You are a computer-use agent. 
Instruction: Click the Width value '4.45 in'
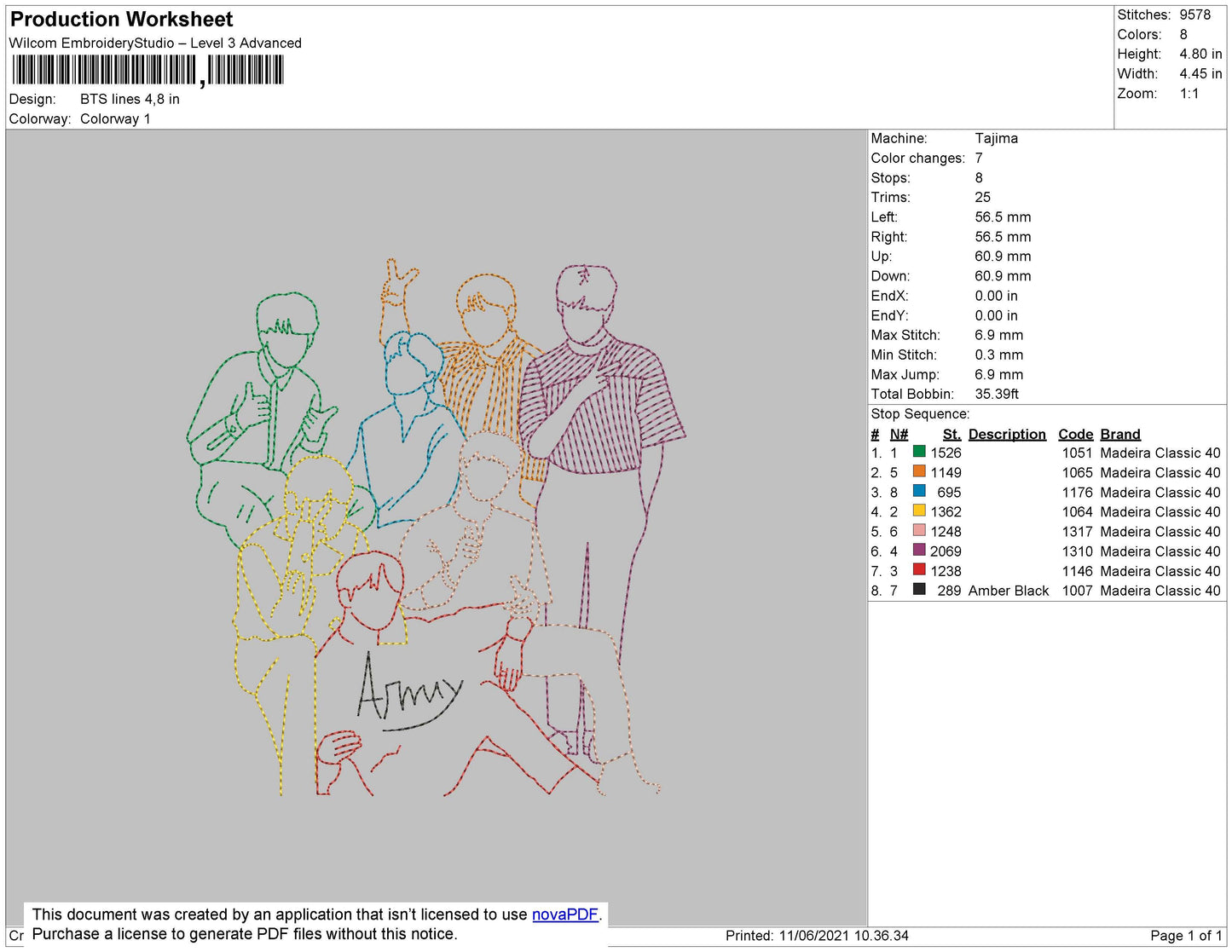(1200, 73)
